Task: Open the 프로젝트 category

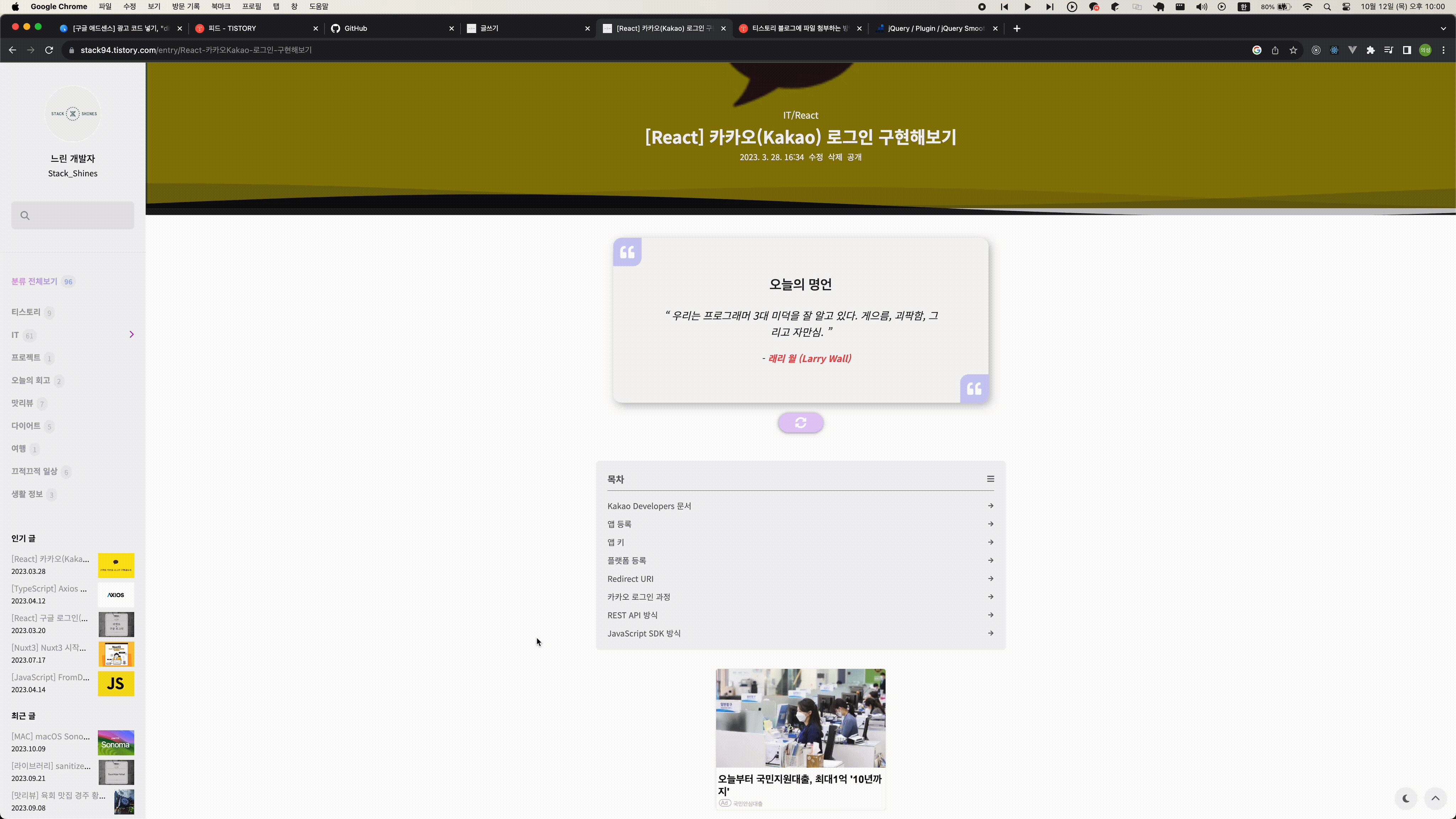Action: [26, 358]
